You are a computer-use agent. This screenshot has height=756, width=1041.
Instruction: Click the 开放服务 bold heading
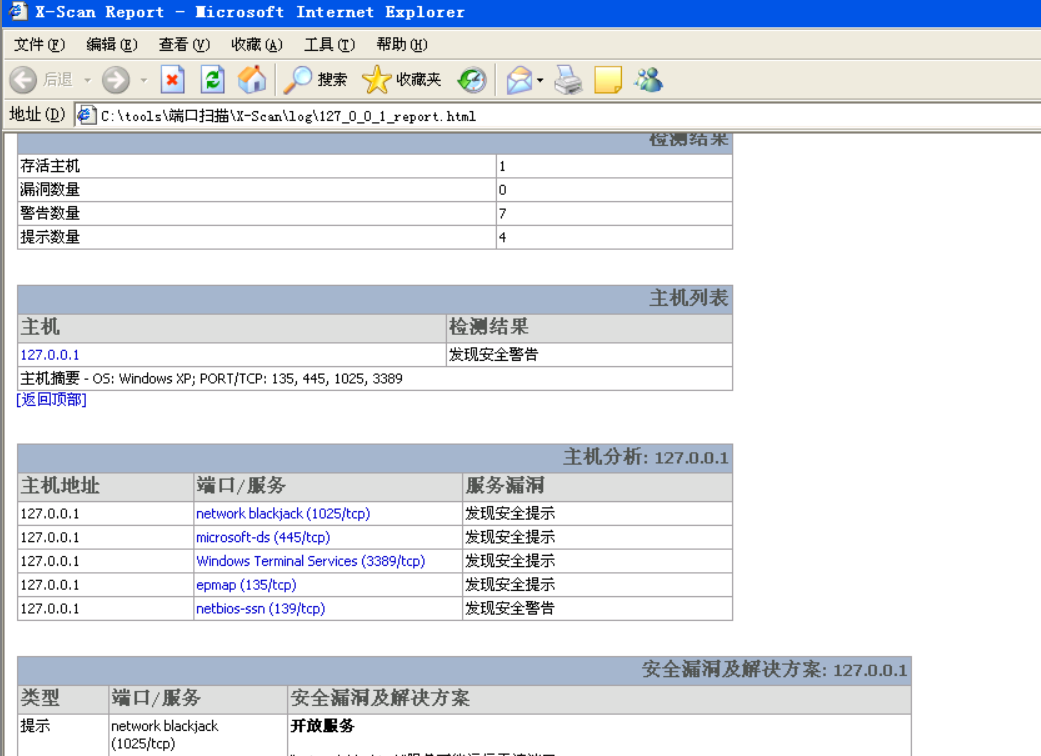pyautogui.click(x=322, y=726)
